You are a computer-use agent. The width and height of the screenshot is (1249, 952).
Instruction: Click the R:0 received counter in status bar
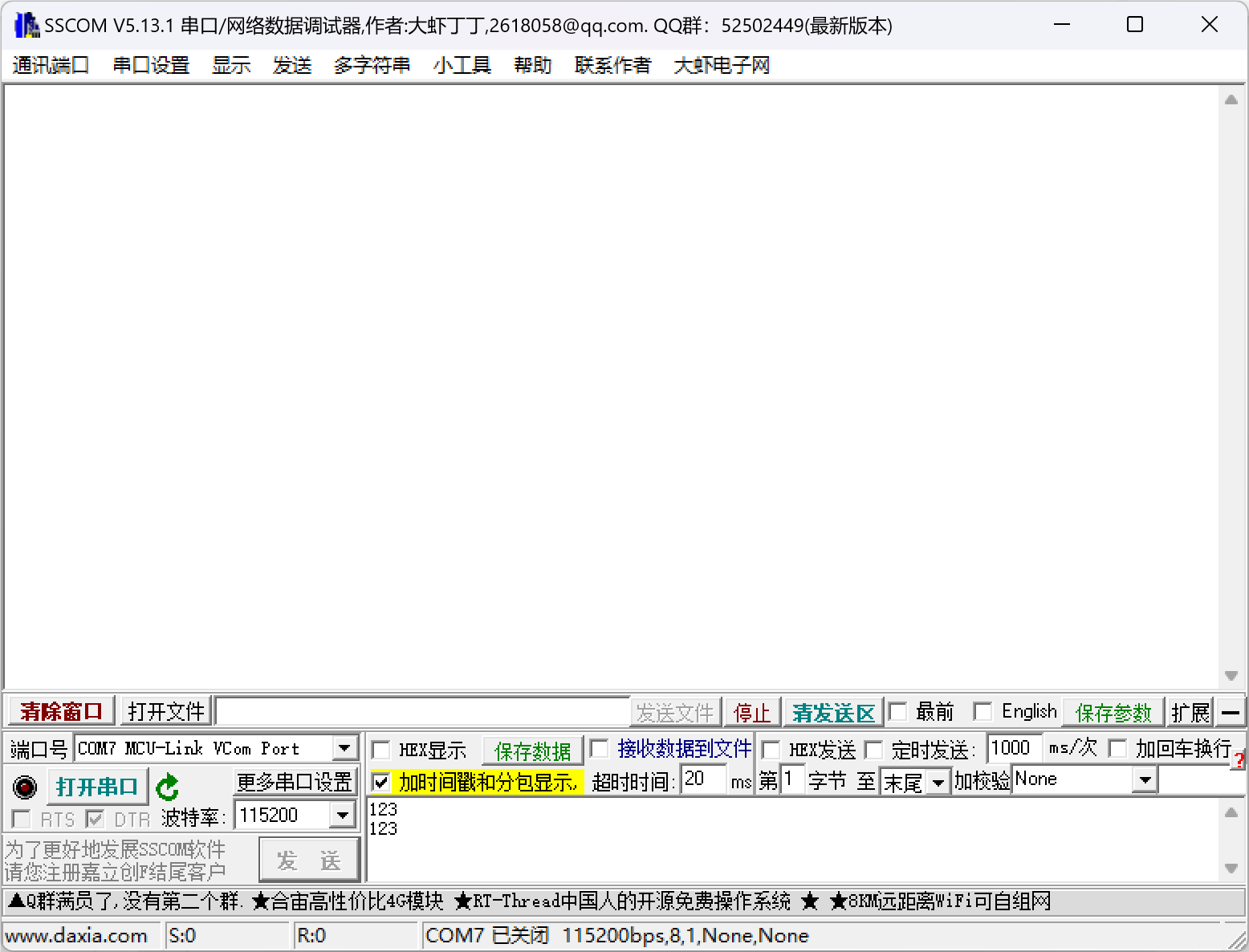coord(356,936)
